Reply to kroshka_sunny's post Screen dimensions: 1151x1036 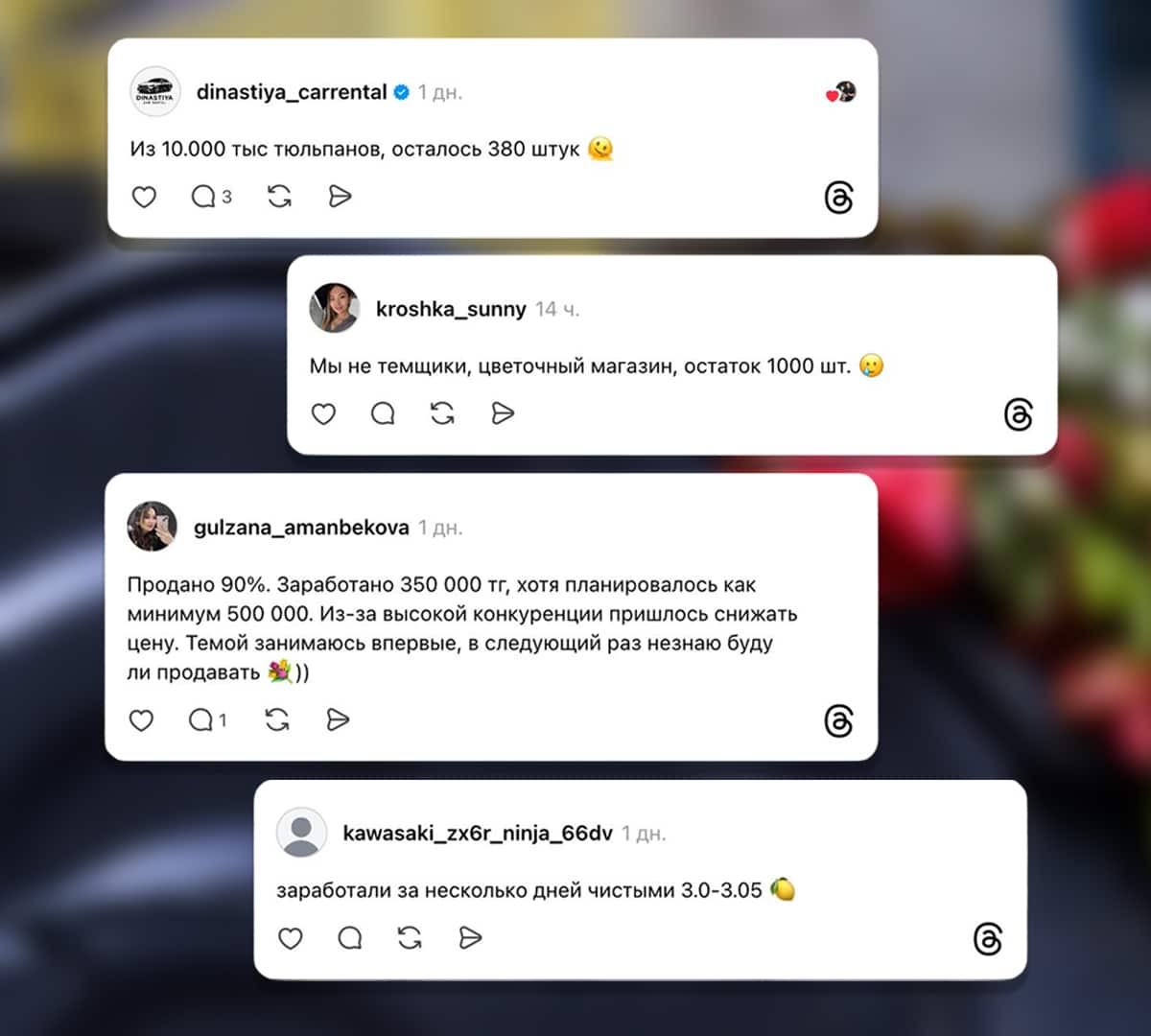click(383, 413)
